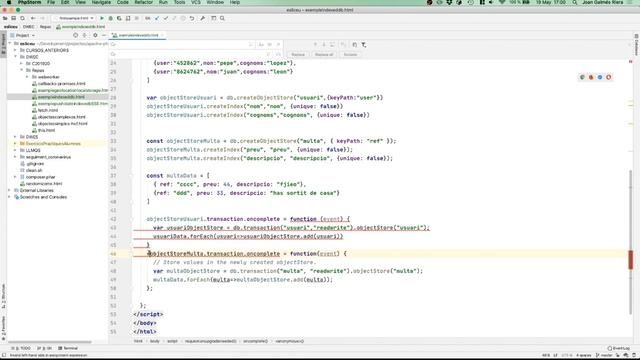Open page in Safari browser icon

tap(600, 77)
